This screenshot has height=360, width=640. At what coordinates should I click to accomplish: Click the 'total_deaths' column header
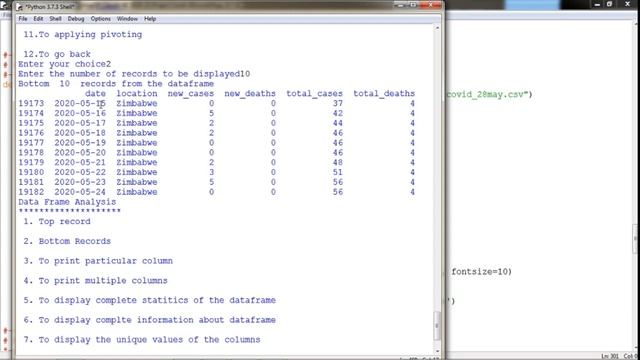(384, 93)
